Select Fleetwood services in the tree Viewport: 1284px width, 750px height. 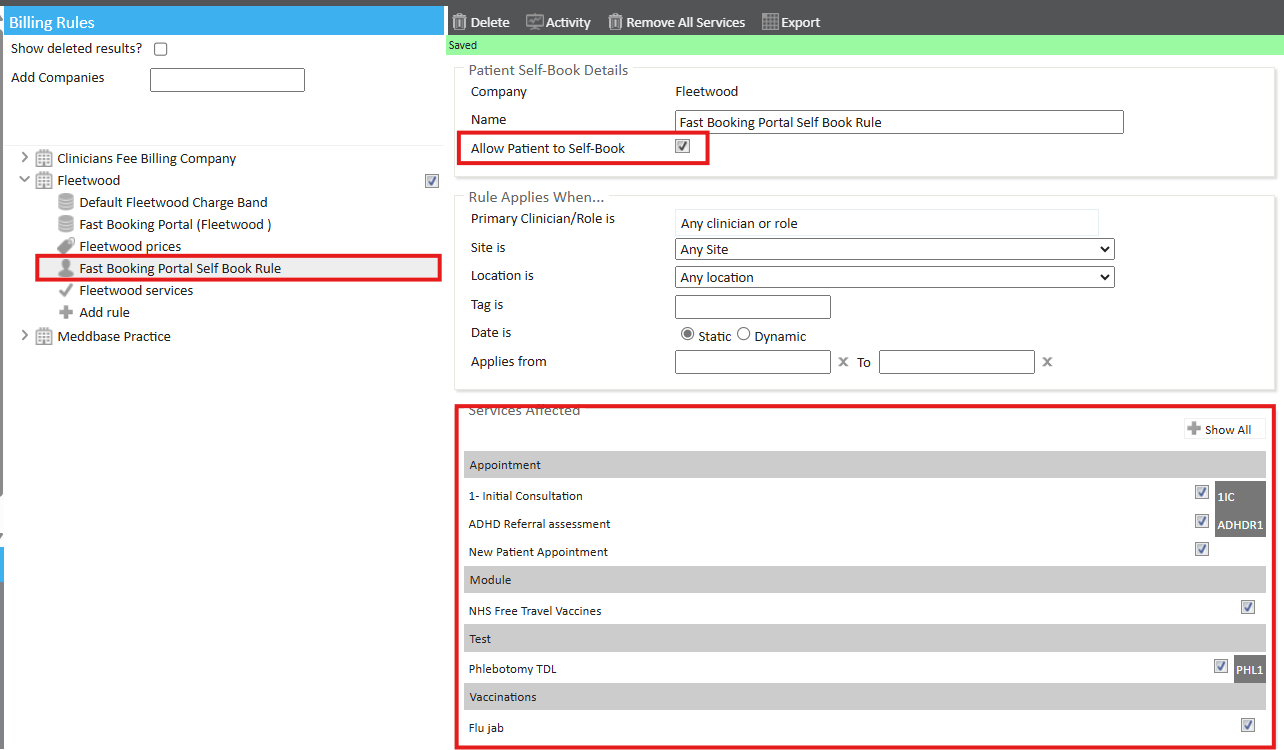[136, 290]
